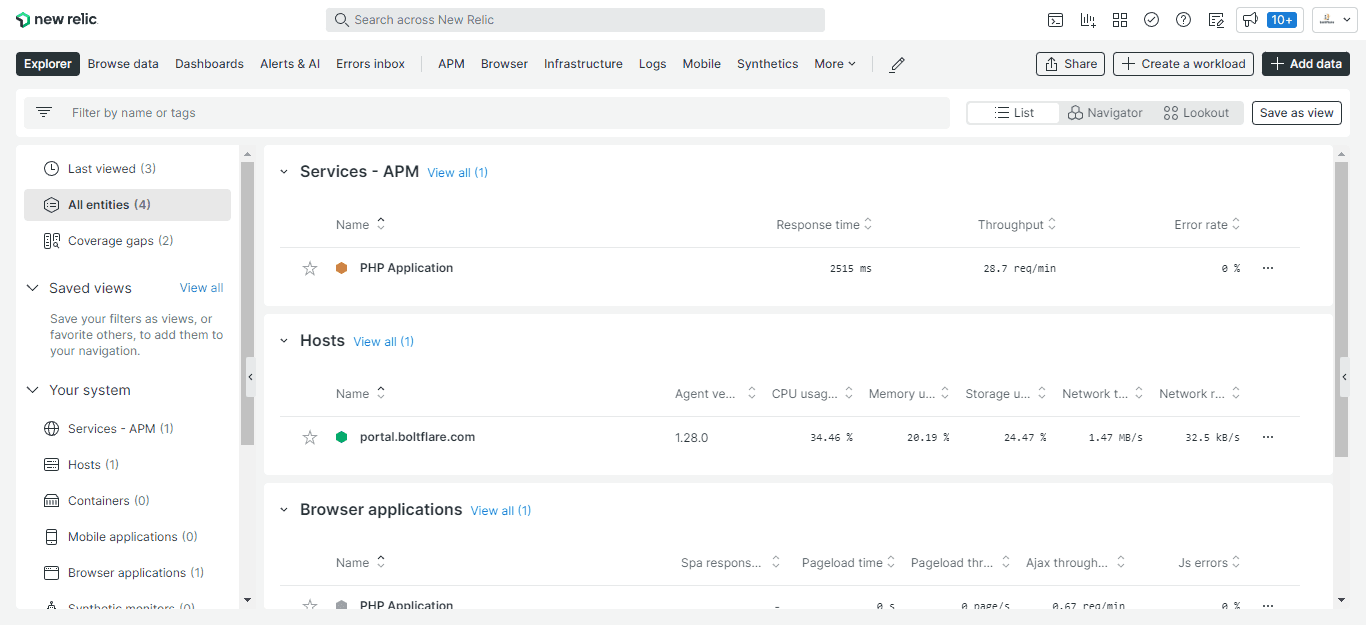
Task: Open Errors inbox
Action: [x=370, y=64]
